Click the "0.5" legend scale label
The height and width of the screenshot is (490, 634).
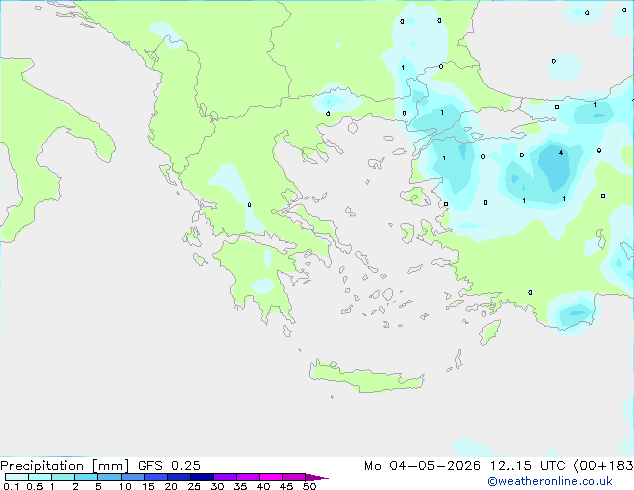point(35,486)
